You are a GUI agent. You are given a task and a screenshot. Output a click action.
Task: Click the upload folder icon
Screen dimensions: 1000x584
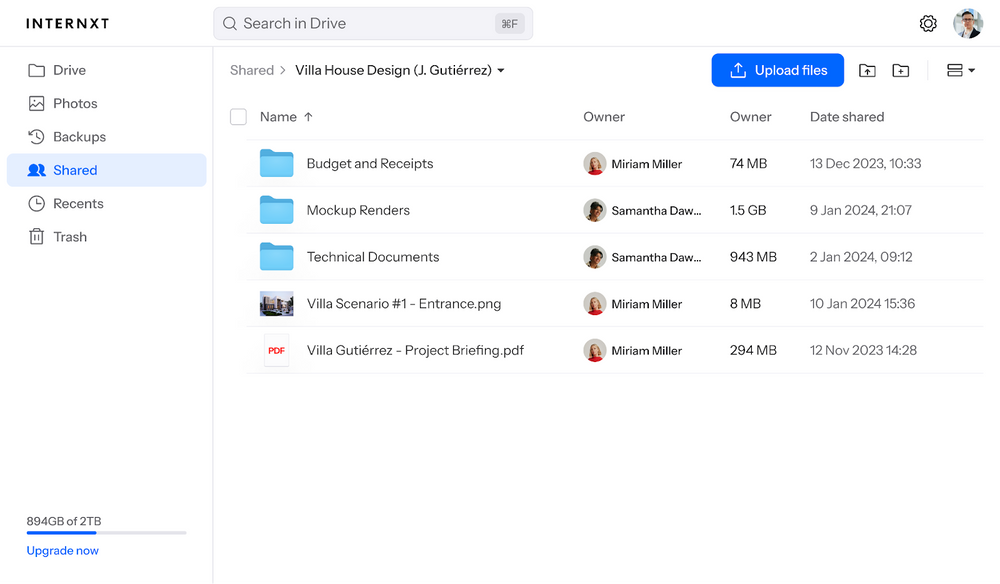pos(867,70)
